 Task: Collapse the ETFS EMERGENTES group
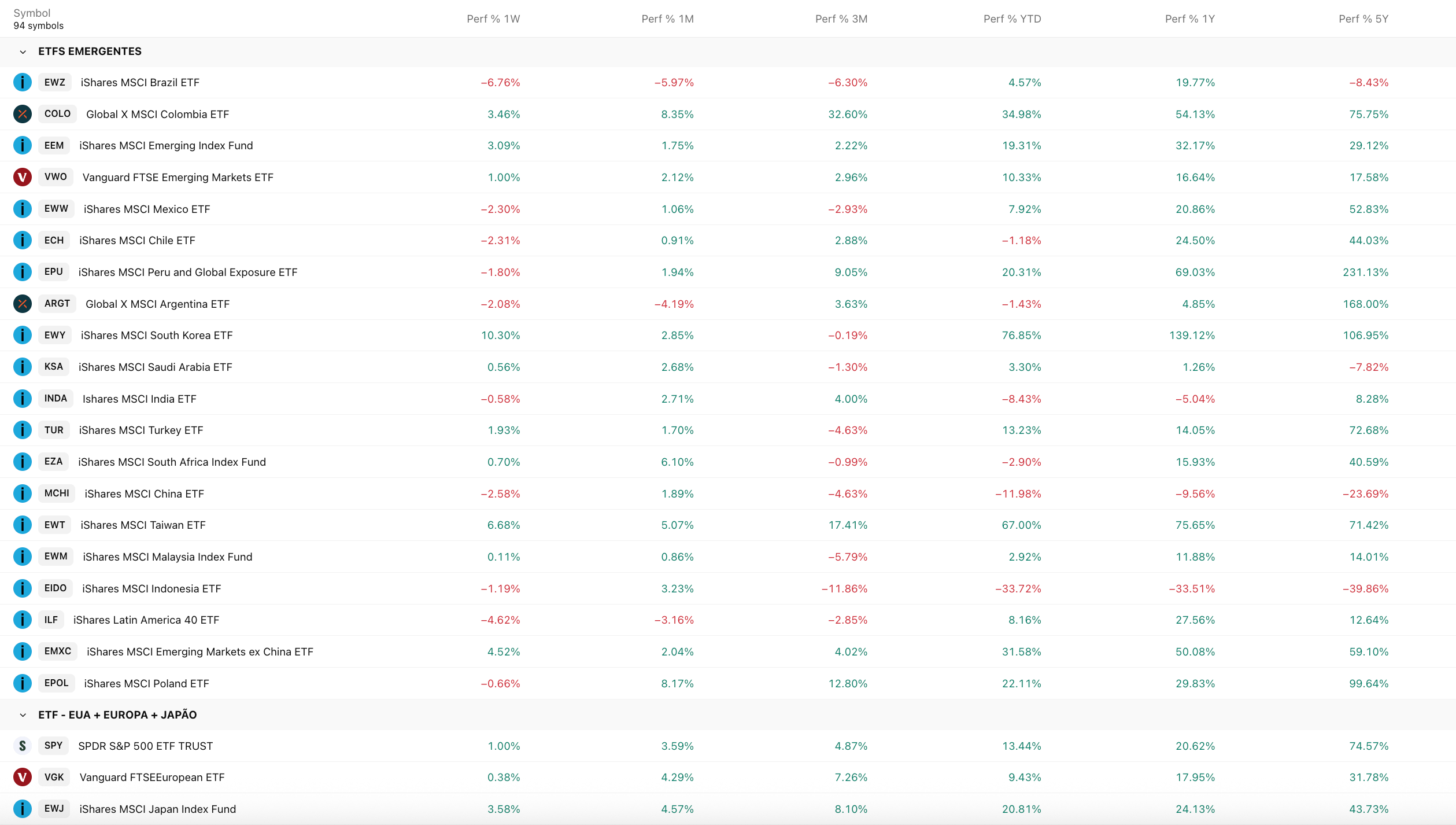[x=23, y=51]
